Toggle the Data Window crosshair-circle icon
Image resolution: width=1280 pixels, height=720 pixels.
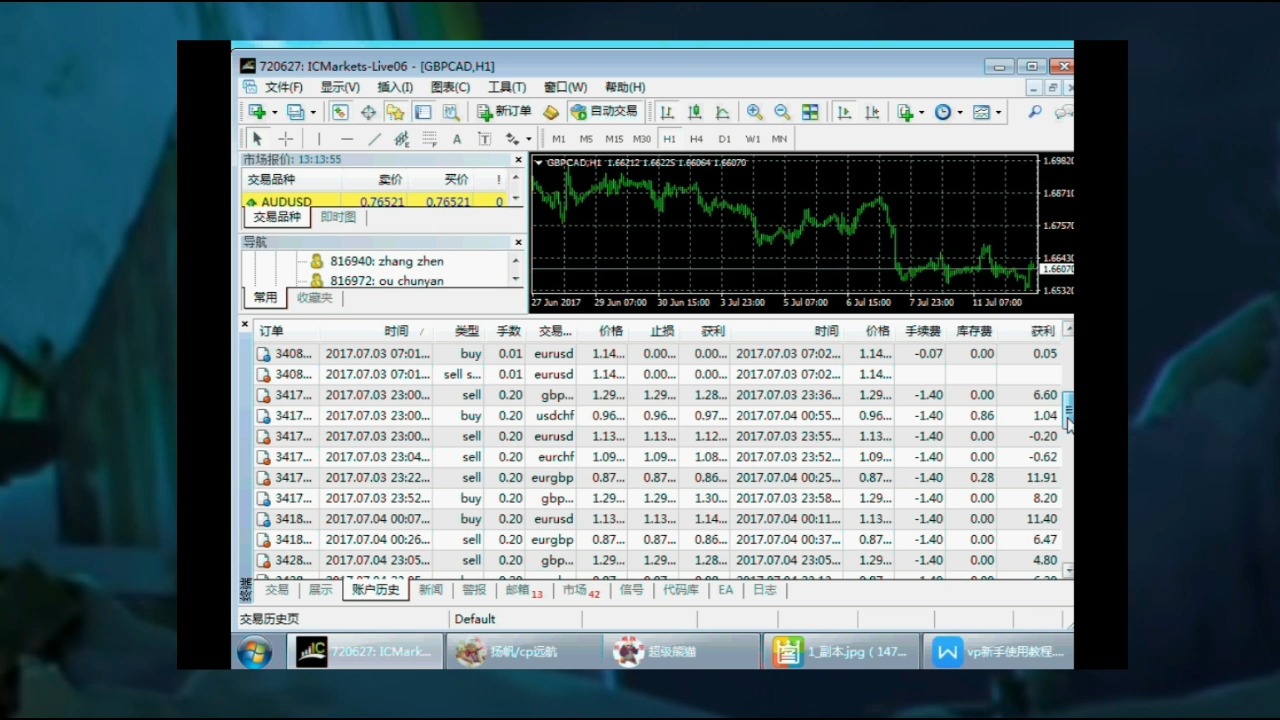coord(368,112)
